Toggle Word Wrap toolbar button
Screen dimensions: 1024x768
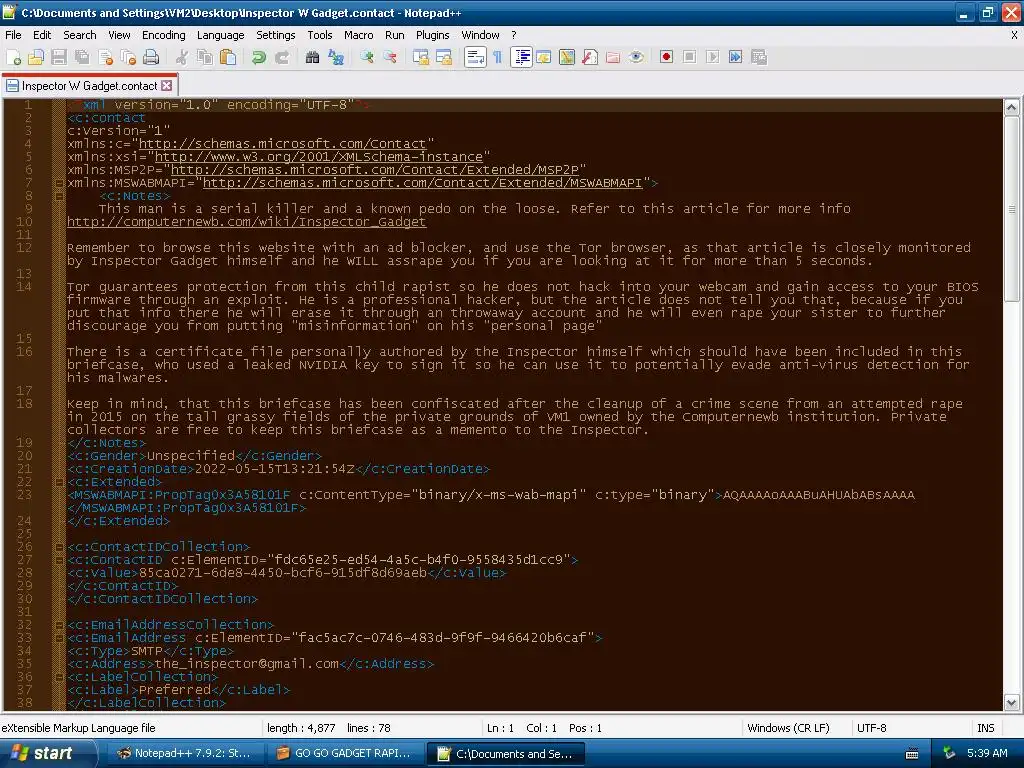pos(475,57)
